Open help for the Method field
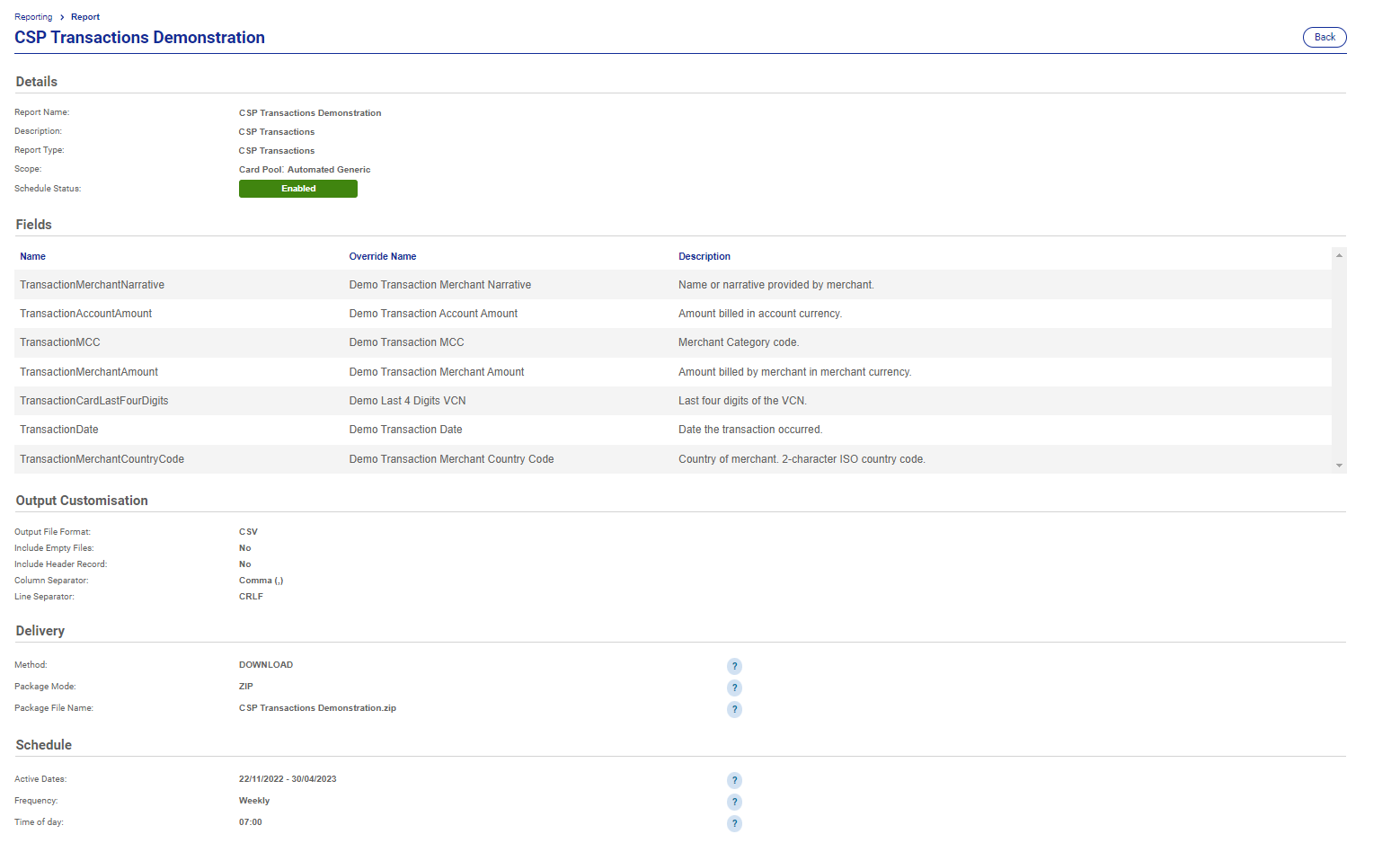Viewport: 1400px width, 843px height. coord(734,666)
